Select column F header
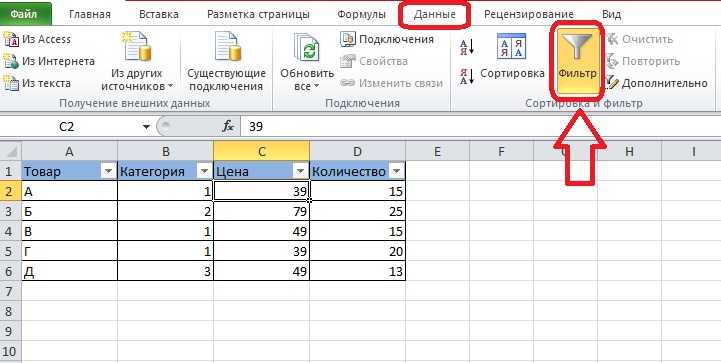The image size is (721, 363). [501, 151]
